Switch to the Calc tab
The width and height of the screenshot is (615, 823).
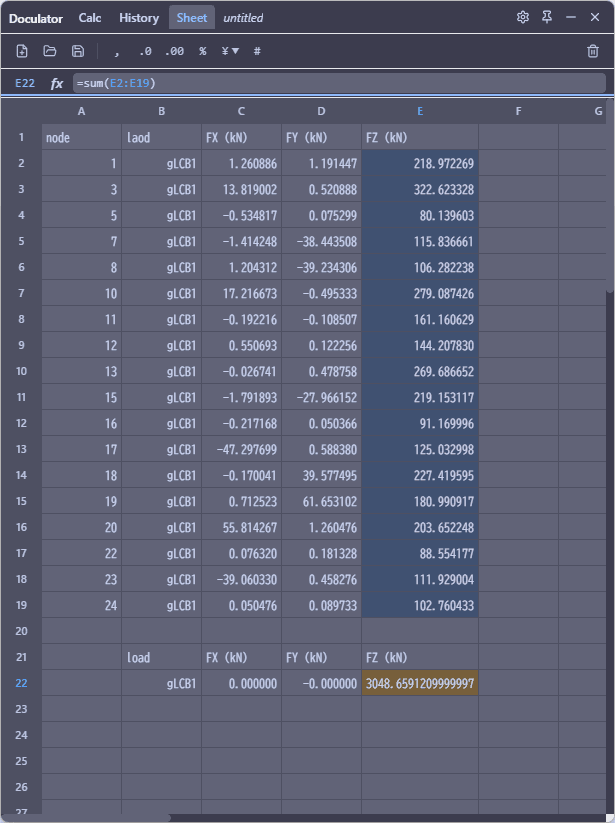[90, 18]
